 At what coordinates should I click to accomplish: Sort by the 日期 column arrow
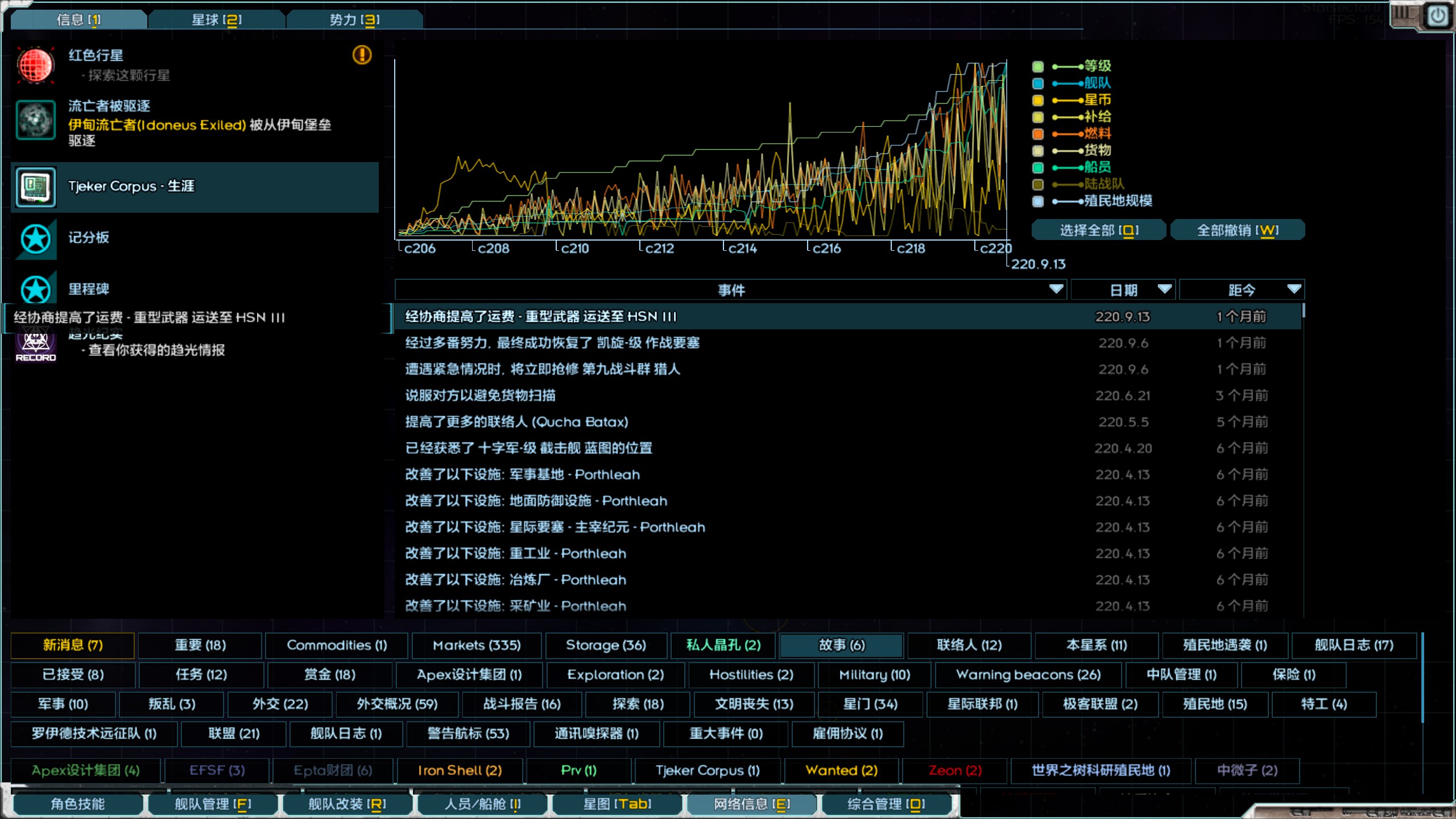[x=1164, y=289]
